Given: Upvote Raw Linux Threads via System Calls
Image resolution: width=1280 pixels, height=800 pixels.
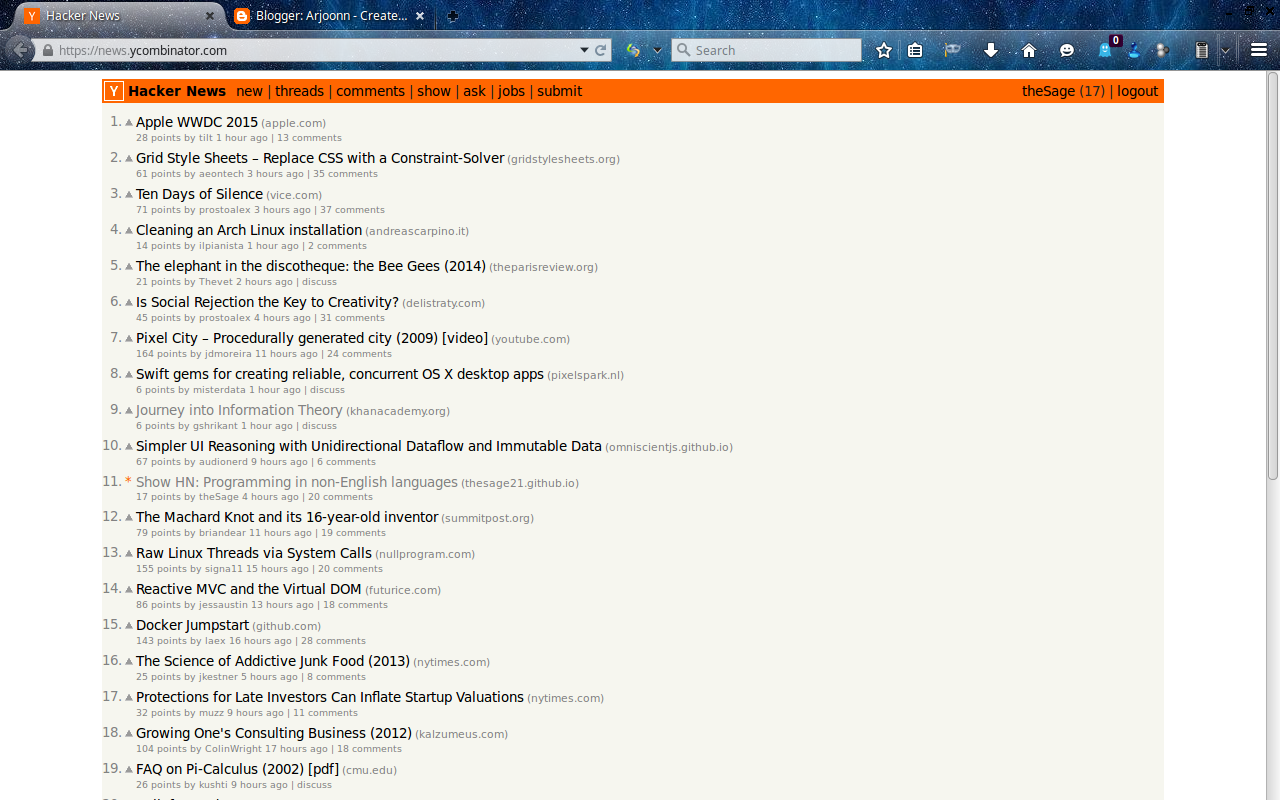Looking at the screenshot, I should (x=129, y=553).
